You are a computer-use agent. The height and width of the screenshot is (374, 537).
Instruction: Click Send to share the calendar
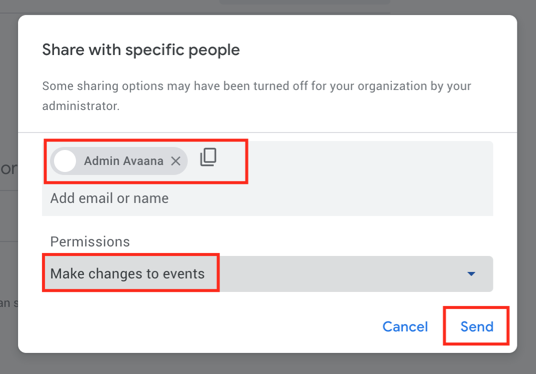tap(476, 326)
